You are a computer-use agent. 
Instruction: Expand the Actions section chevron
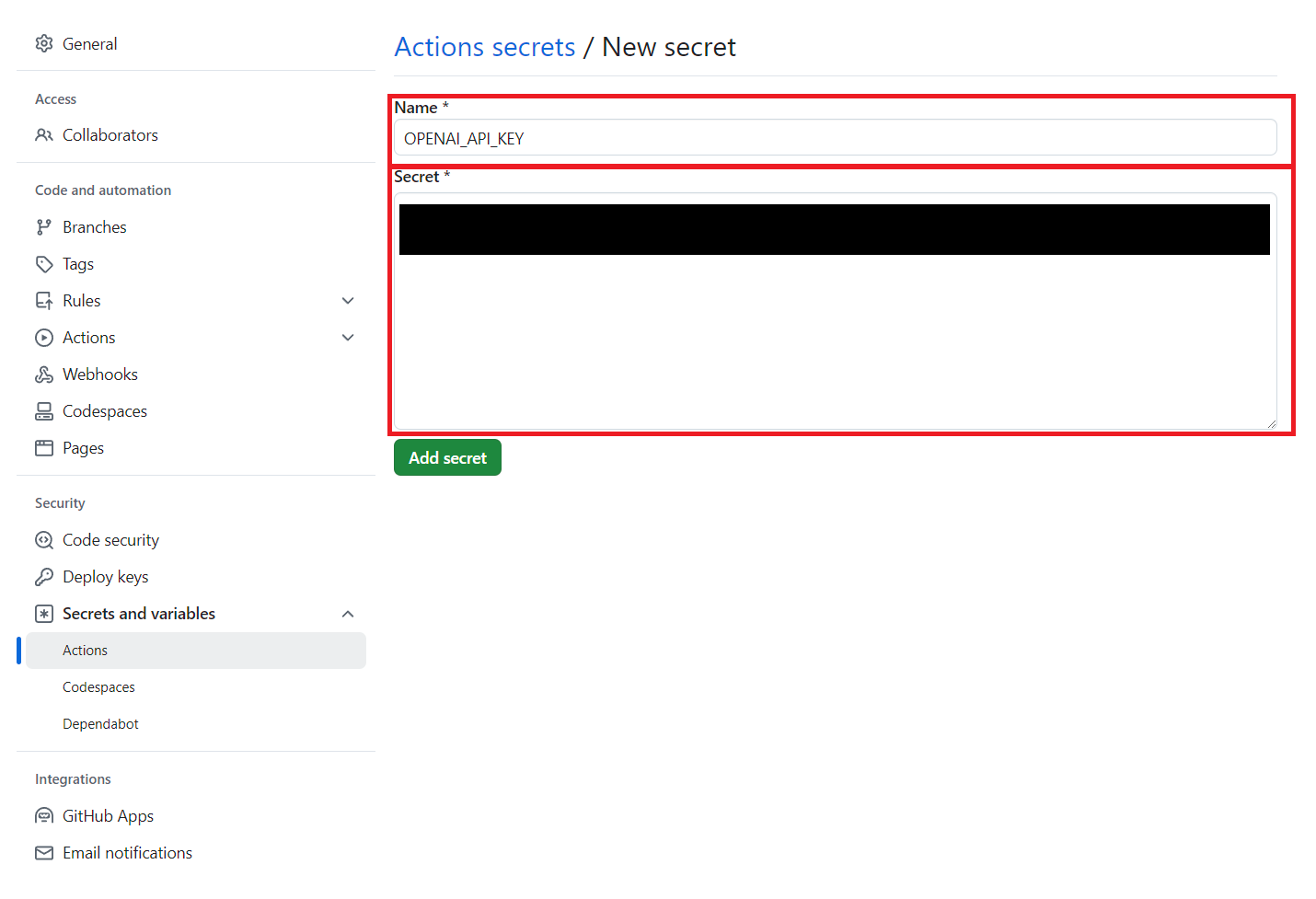(x=348, y=338)
